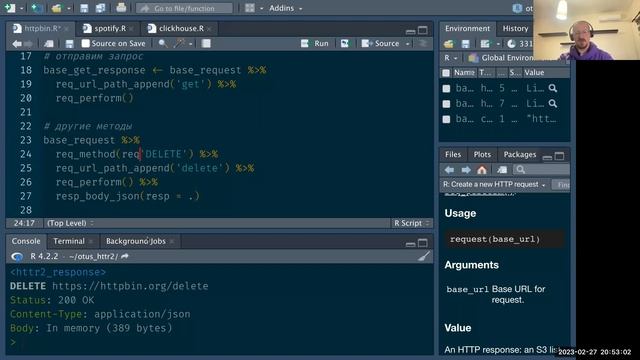Sort Environment variables by Name column header
This screenshot has width=640, height=360.
coord(464,73)
